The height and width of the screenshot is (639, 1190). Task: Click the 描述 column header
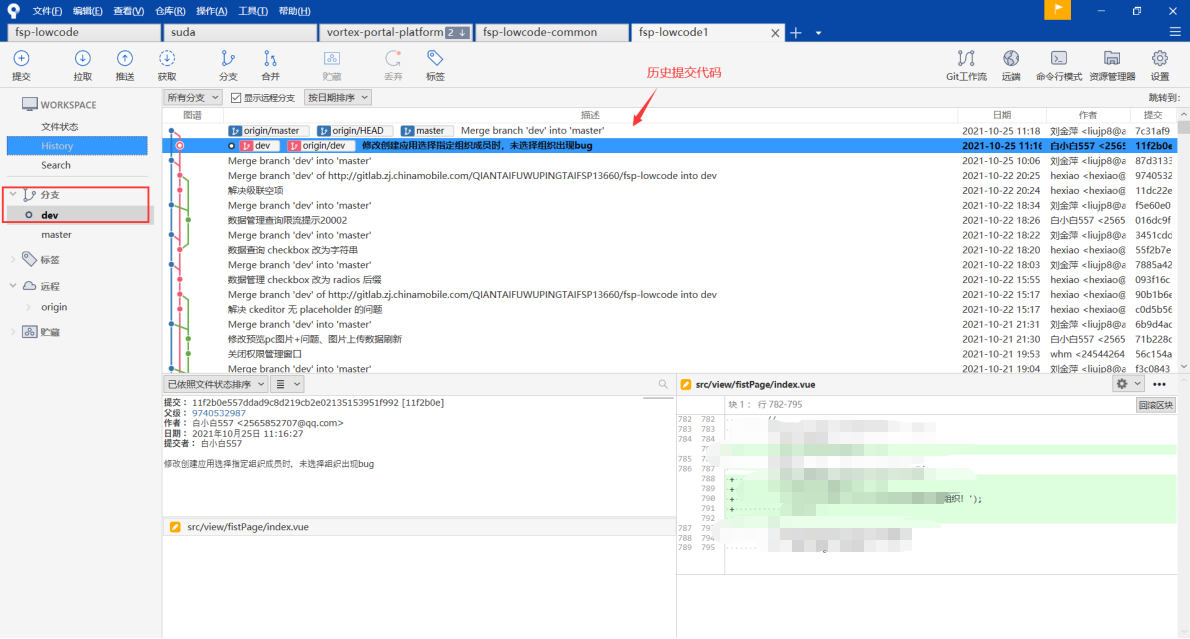590,115
